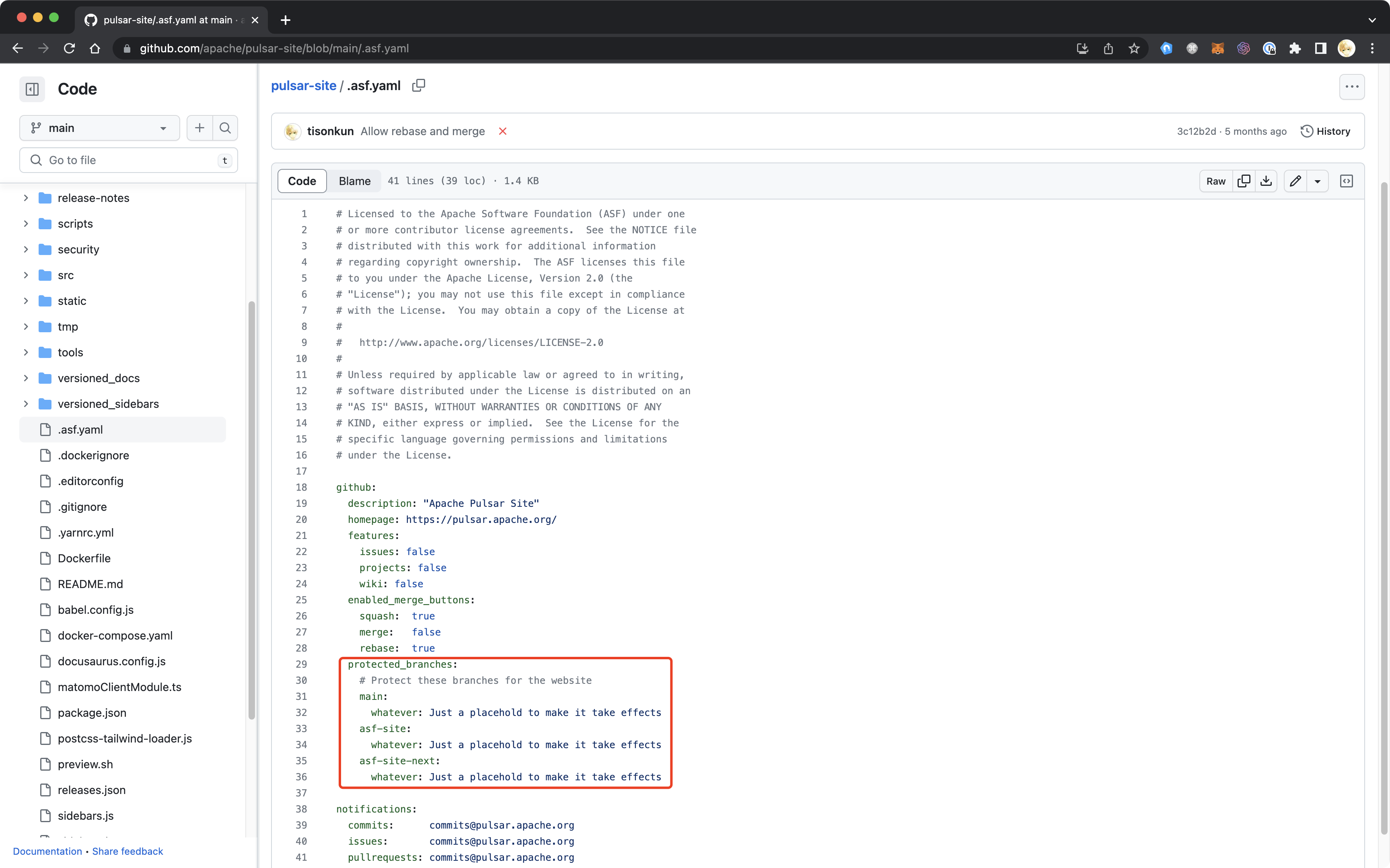
Task: Open the Allow rebase and merge commit
Action: [422, 132]
